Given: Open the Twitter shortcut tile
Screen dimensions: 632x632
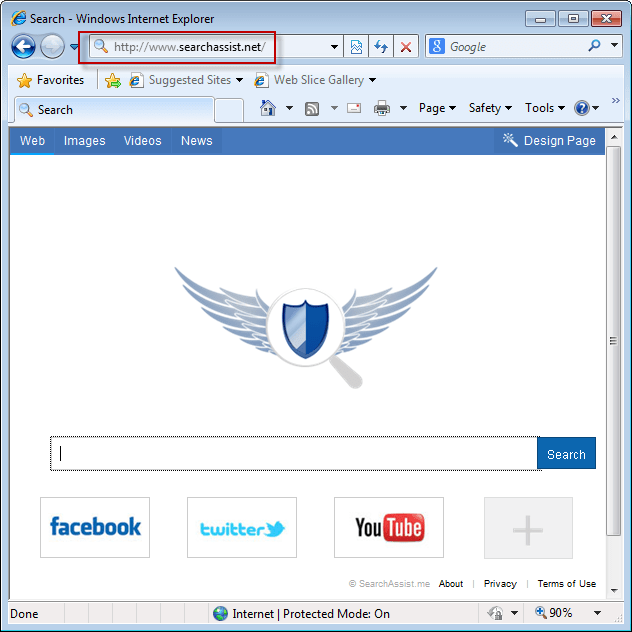Looking at the screenshot, I should click(242, 528).
